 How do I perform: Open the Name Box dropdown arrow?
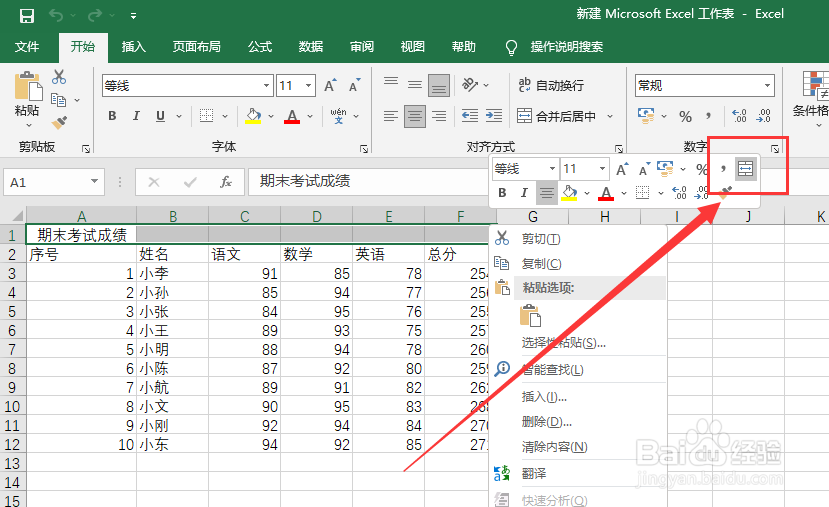click(x=94, y=182)
